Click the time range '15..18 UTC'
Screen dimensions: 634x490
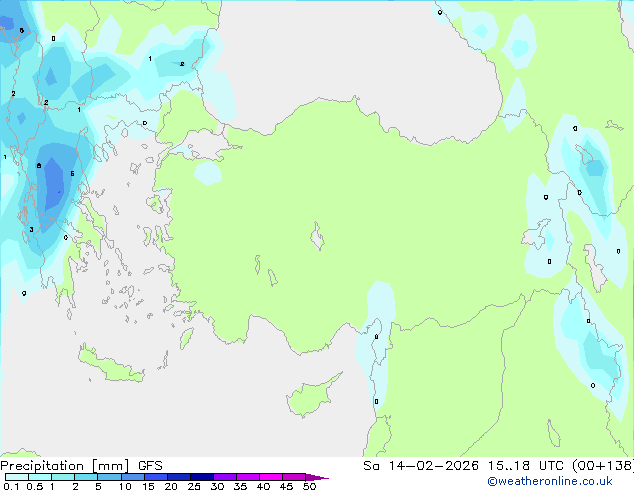point(525,466)
